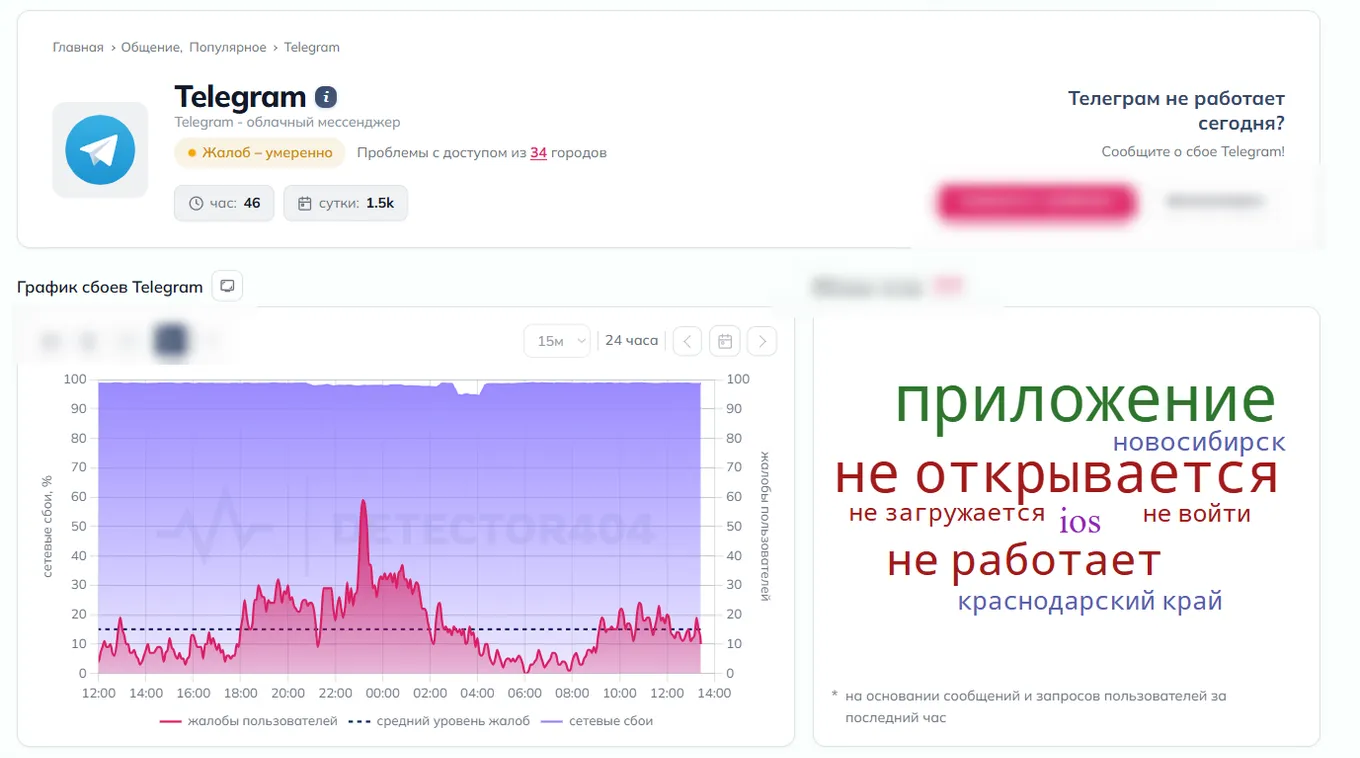Toggle сетевые сбои legend series

(597, 721)
